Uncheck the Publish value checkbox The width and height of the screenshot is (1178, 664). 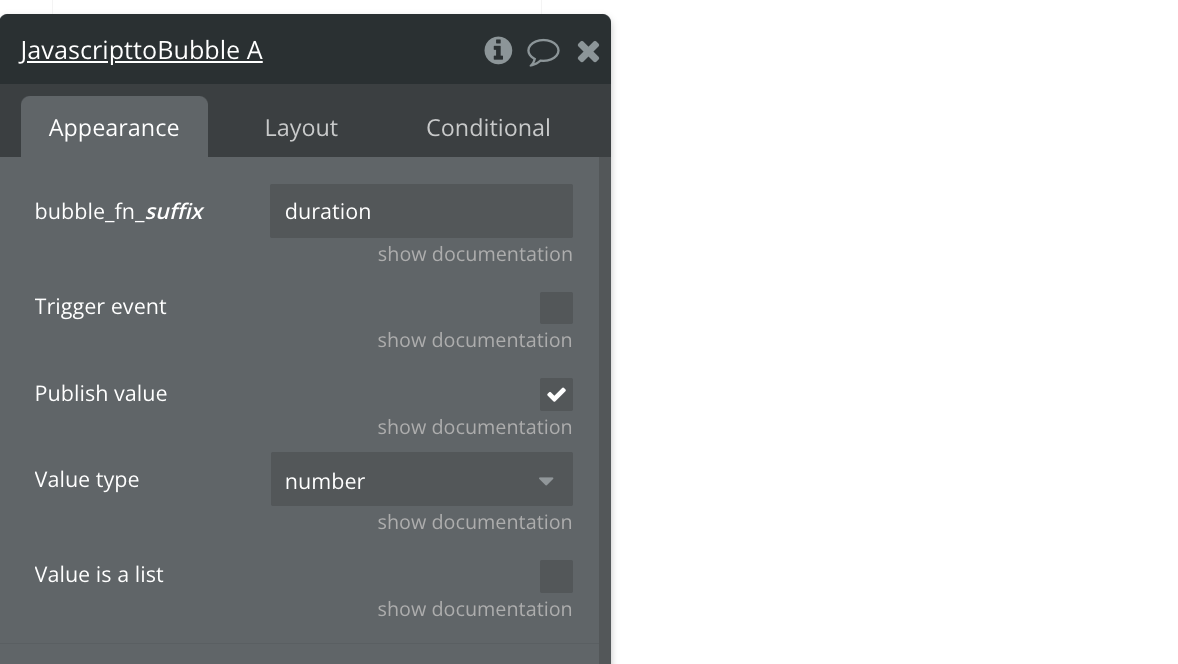point(556,394)
